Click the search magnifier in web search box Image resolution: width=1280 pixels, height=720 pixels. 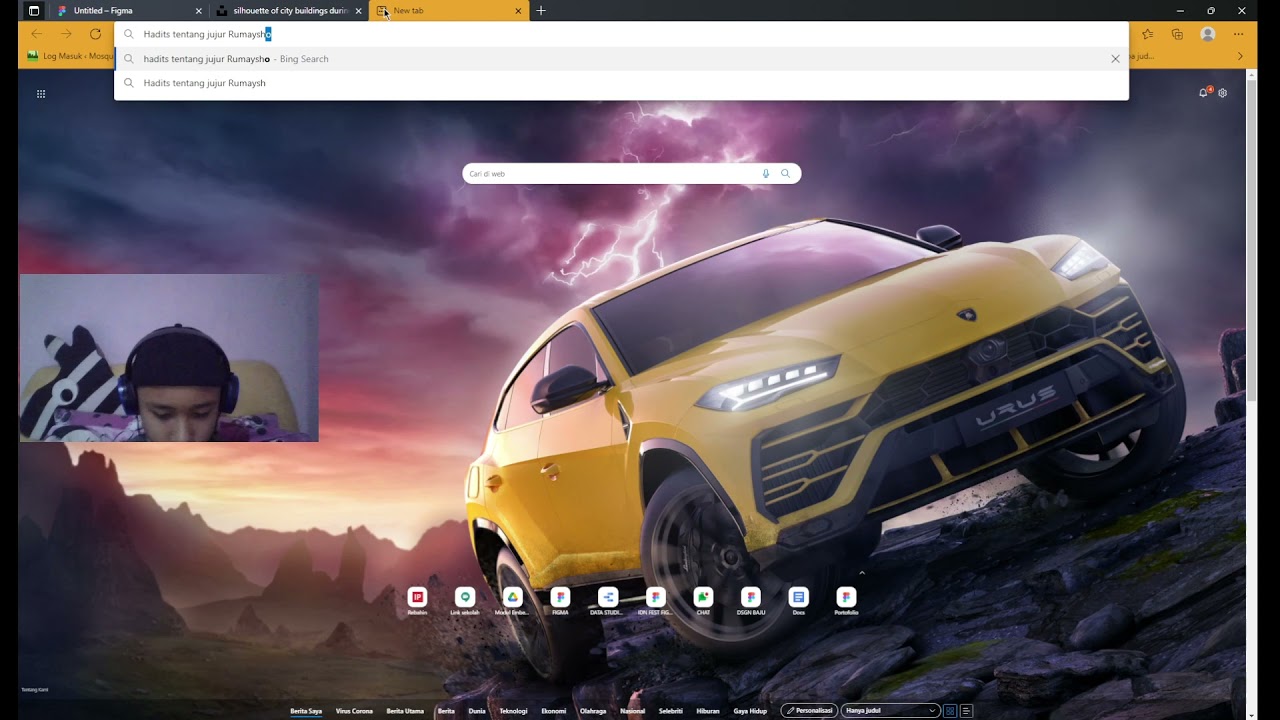[x=785, y=174]
